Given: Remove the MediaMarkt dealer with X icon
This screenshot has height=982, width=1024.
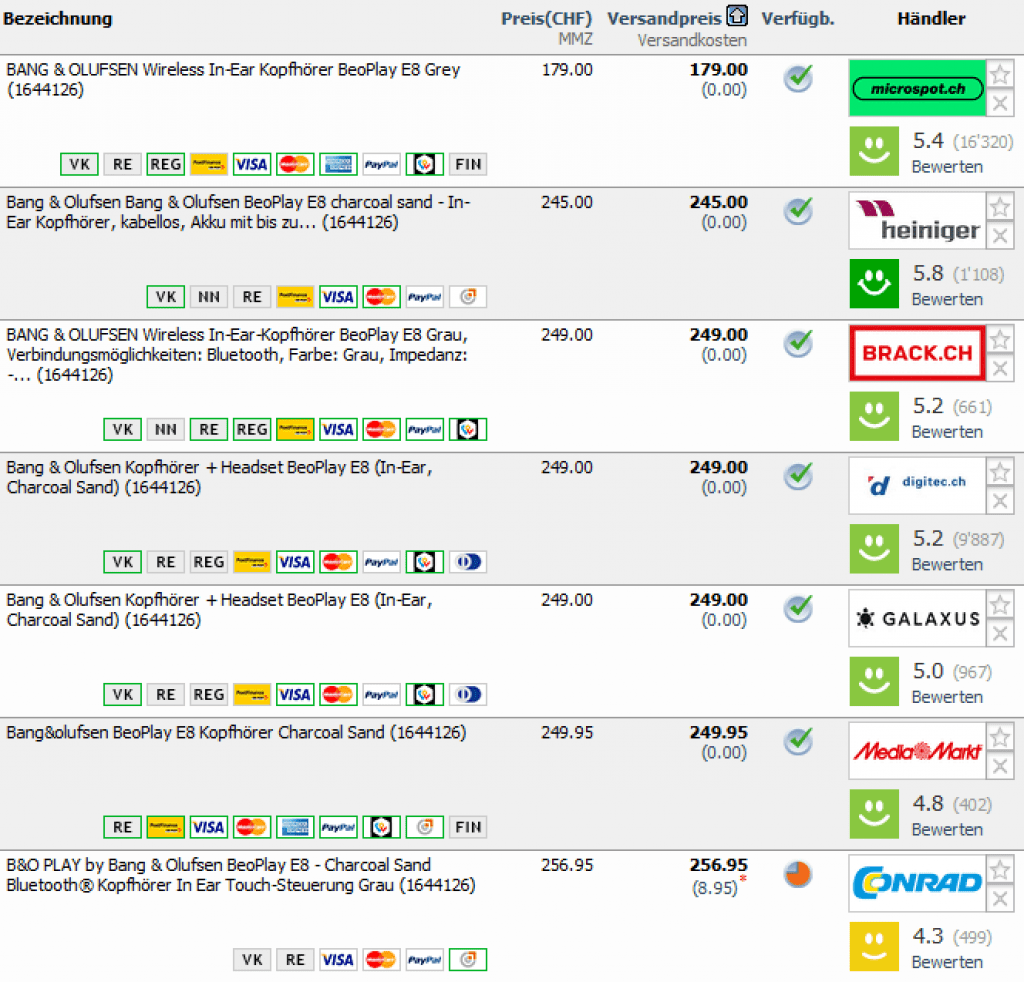Looking at the screenshot, I should 1000,766.
